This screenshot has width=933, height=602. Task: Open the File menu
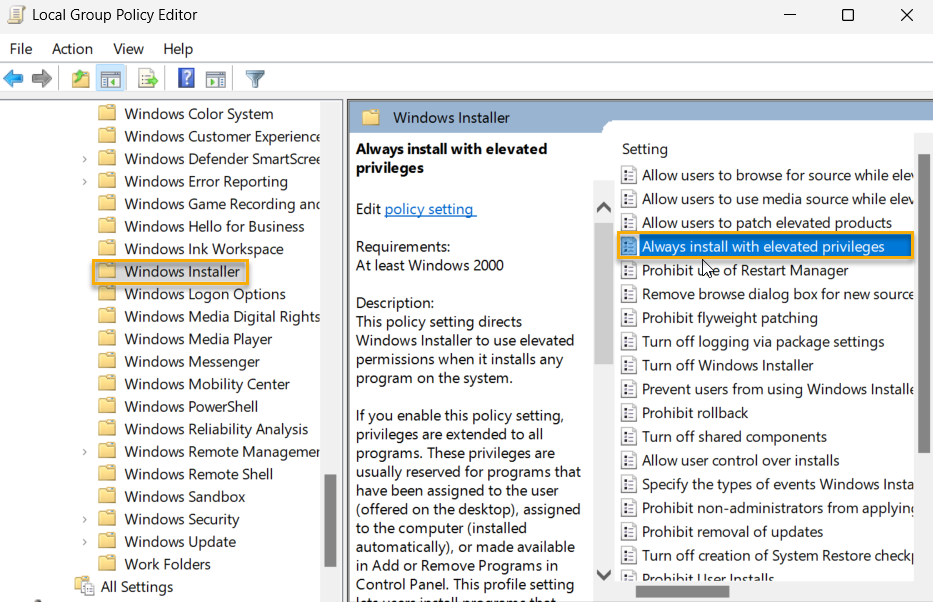pyautogui.click(x=20, y=48)
